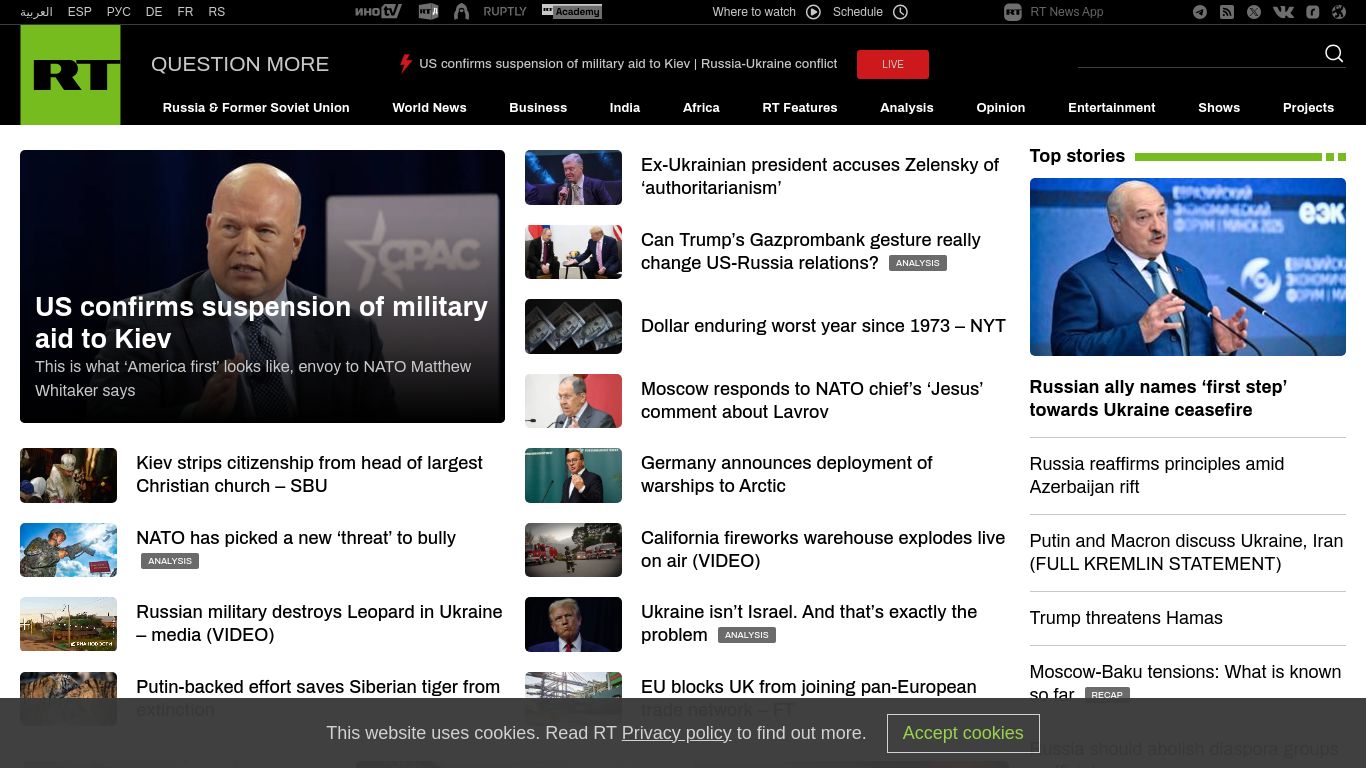Open Russia & Former Soviet Union section
Screen dimensions: 1366x768
click(256, 107)
